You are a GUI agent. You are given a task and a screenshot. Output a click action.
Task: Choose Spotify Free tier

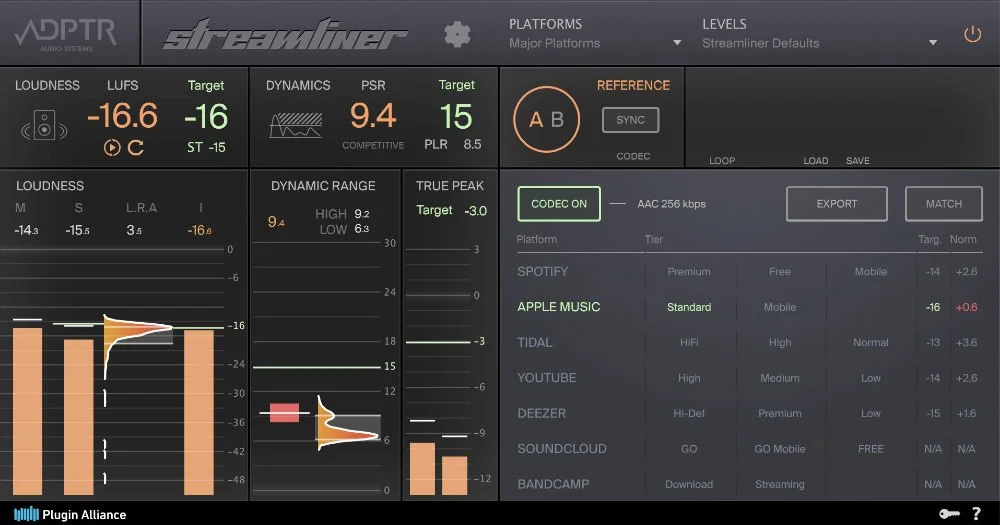(x=779, y=272)
